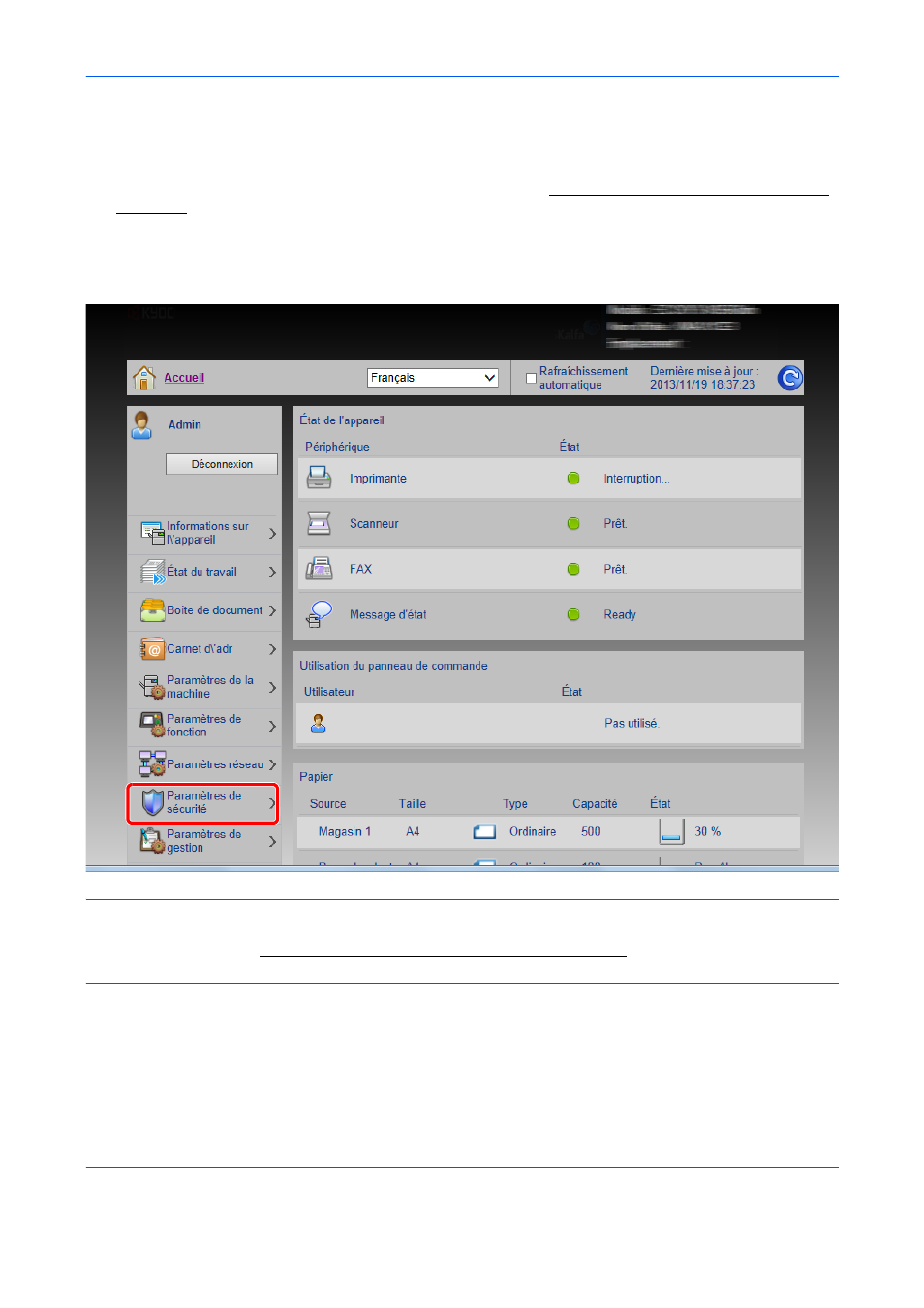Screen dimensions: 924x1308
Task: Click the Scanneur green status indicator
Action: tap(573, 524)
